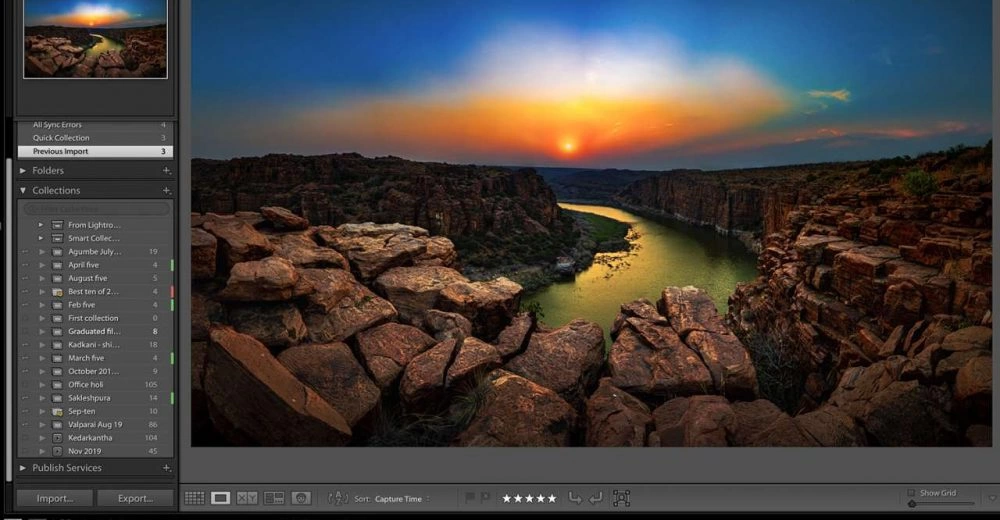
Task: Click the rotate photo left icon
Action: (x=575, y=498)
